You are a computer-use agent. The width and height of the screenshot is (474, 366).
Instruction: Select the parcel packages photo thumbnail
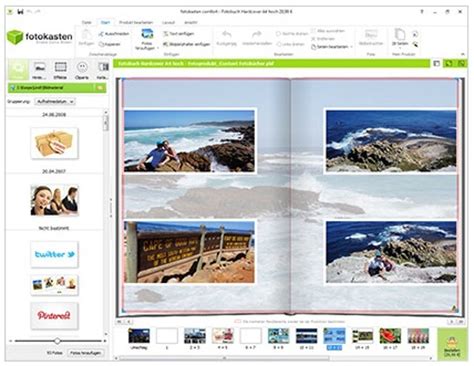[54, 143]
